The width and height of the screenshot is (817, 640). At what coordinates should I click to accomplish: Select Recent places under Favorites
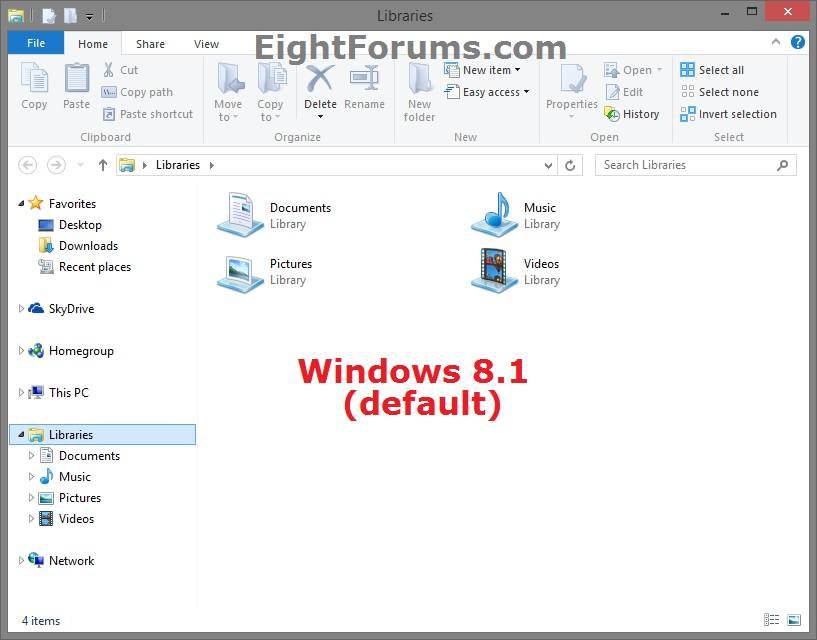tap(84, 267)
